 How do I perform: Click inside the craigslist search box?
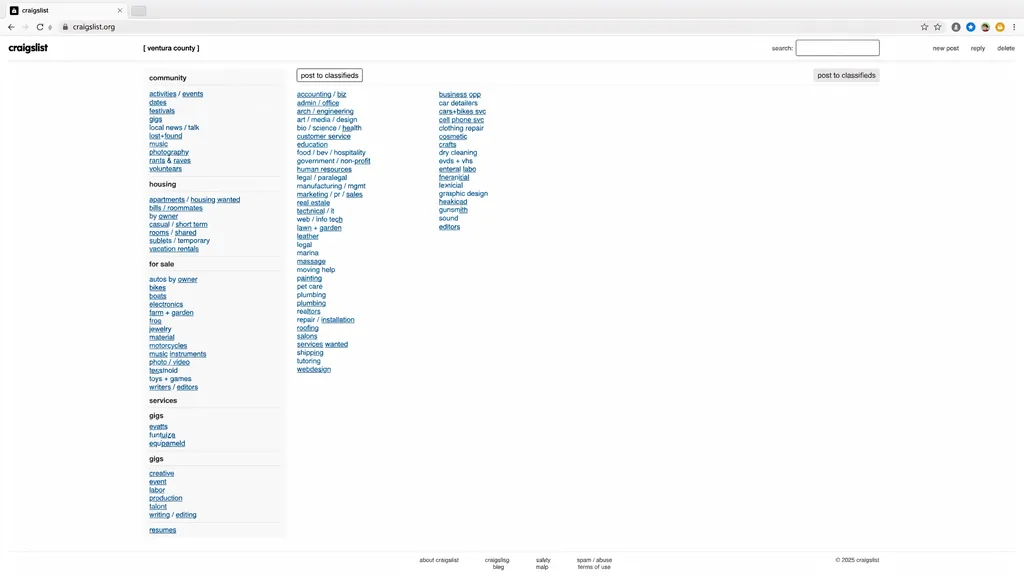[x=837, y=48]
